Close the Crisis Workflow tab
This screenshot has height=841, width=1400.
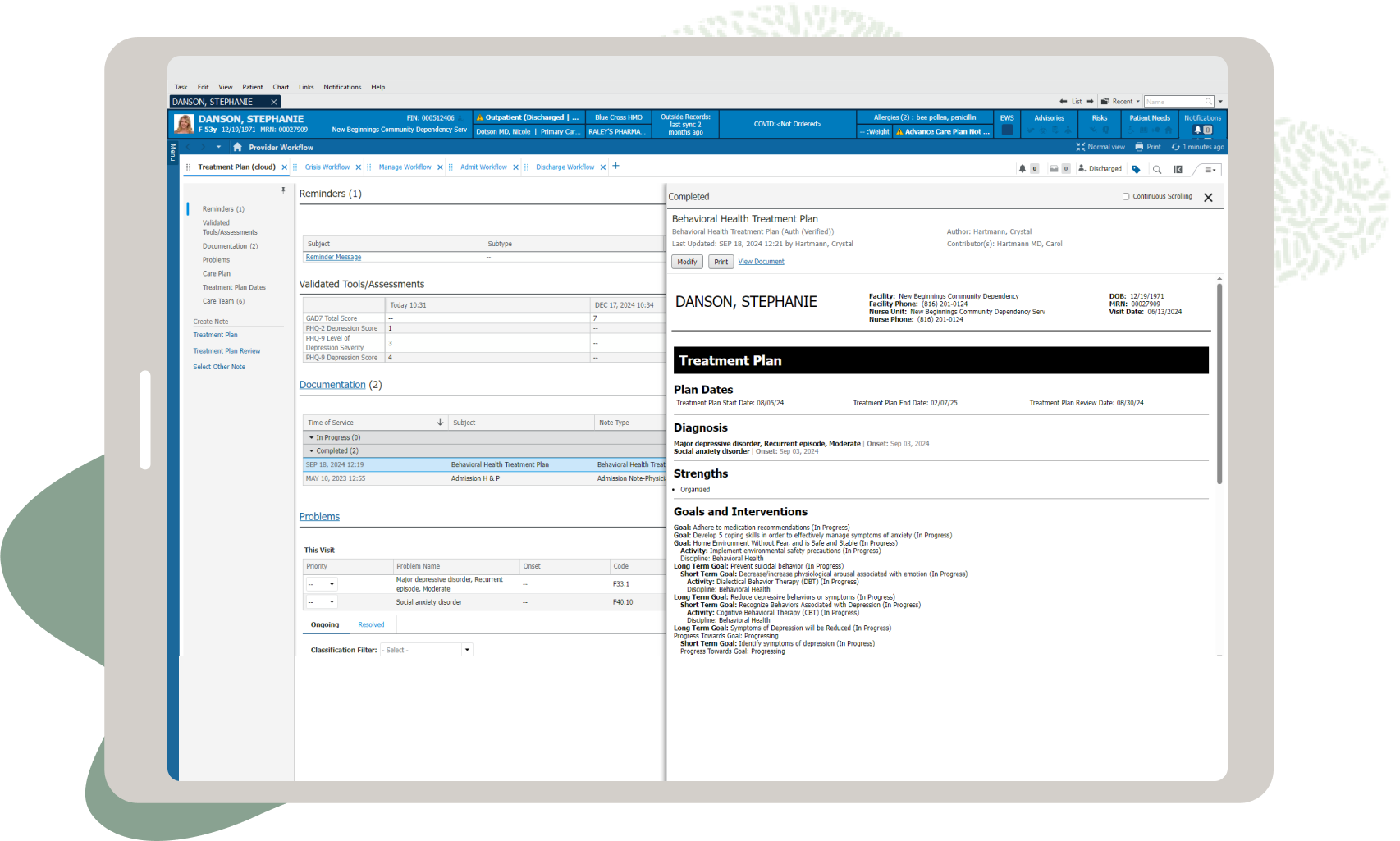(359, 167)
